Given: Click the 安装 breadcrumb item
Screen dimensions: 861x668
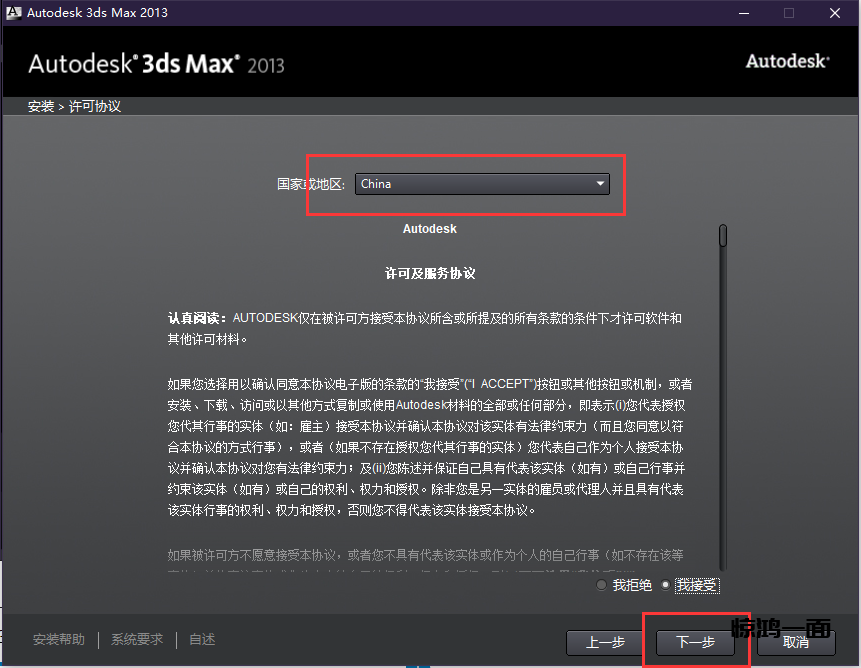Looking at the screenshot, I should pyautogui.click(x=41, y=106).
